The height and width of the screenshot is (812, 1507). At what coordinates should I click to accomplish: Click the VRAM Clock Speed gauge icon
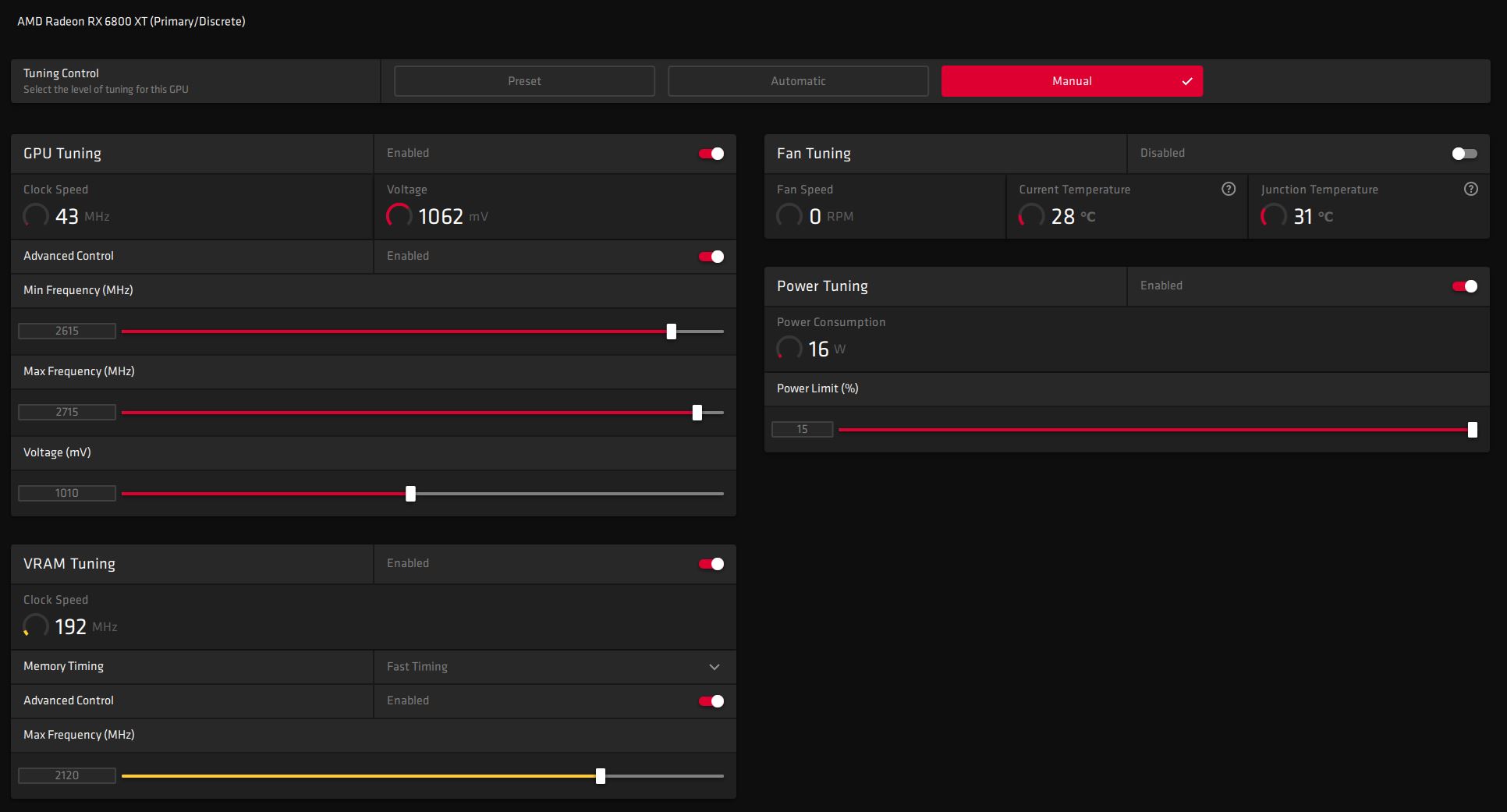click(36, 626)
